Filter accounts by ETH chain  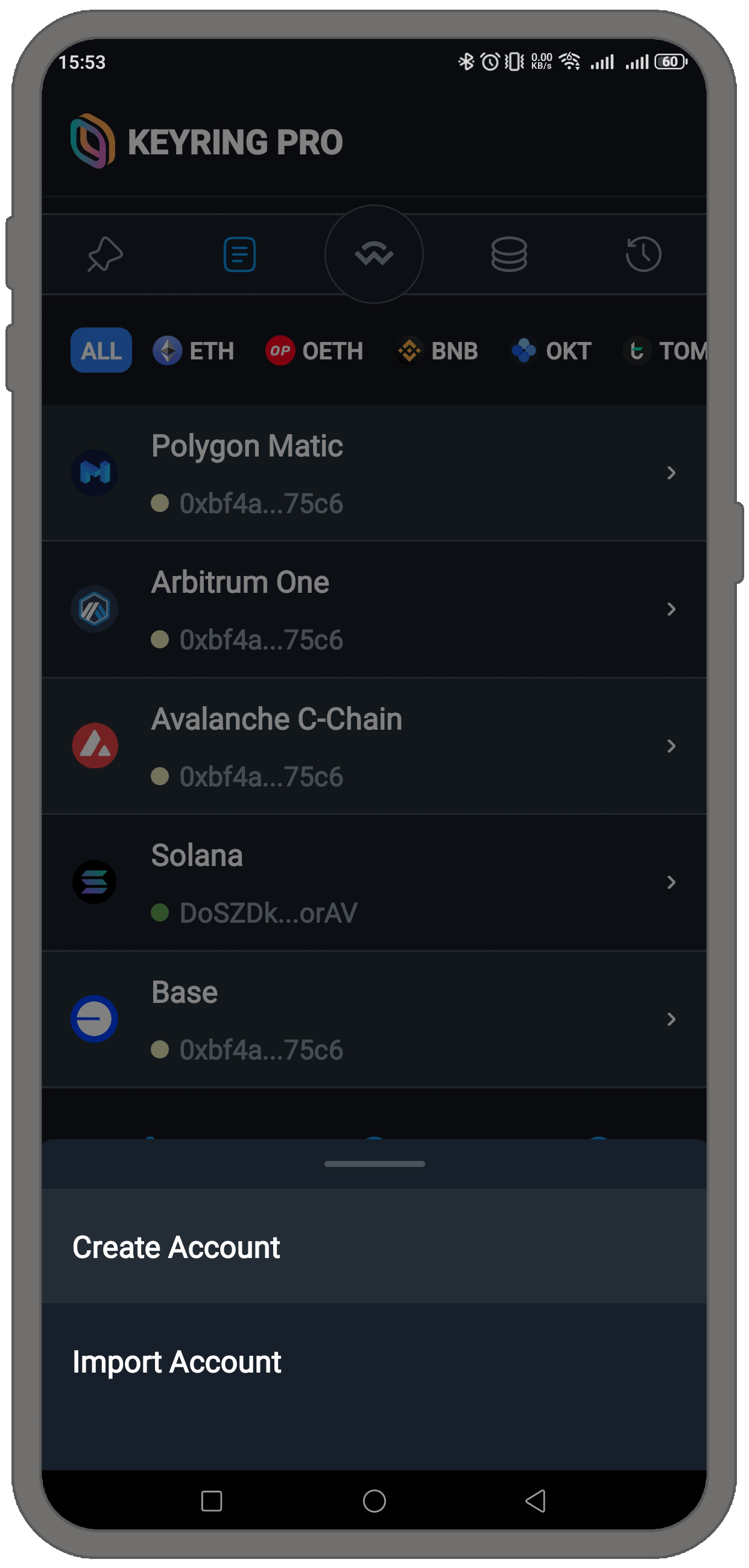click(x=194, y=350)
